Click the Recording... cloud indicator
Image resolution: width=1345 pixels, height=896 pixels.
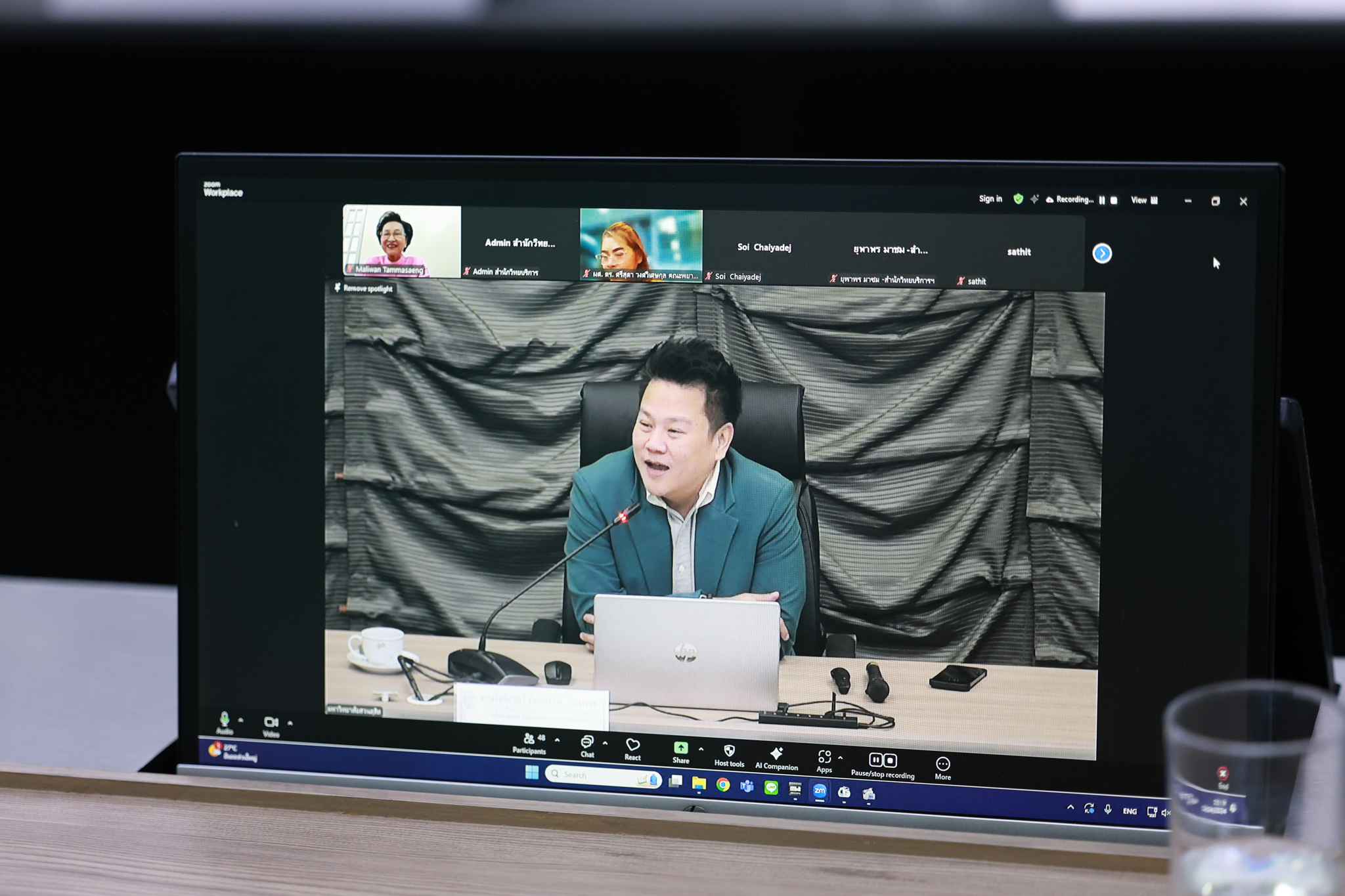[1070, 200]
